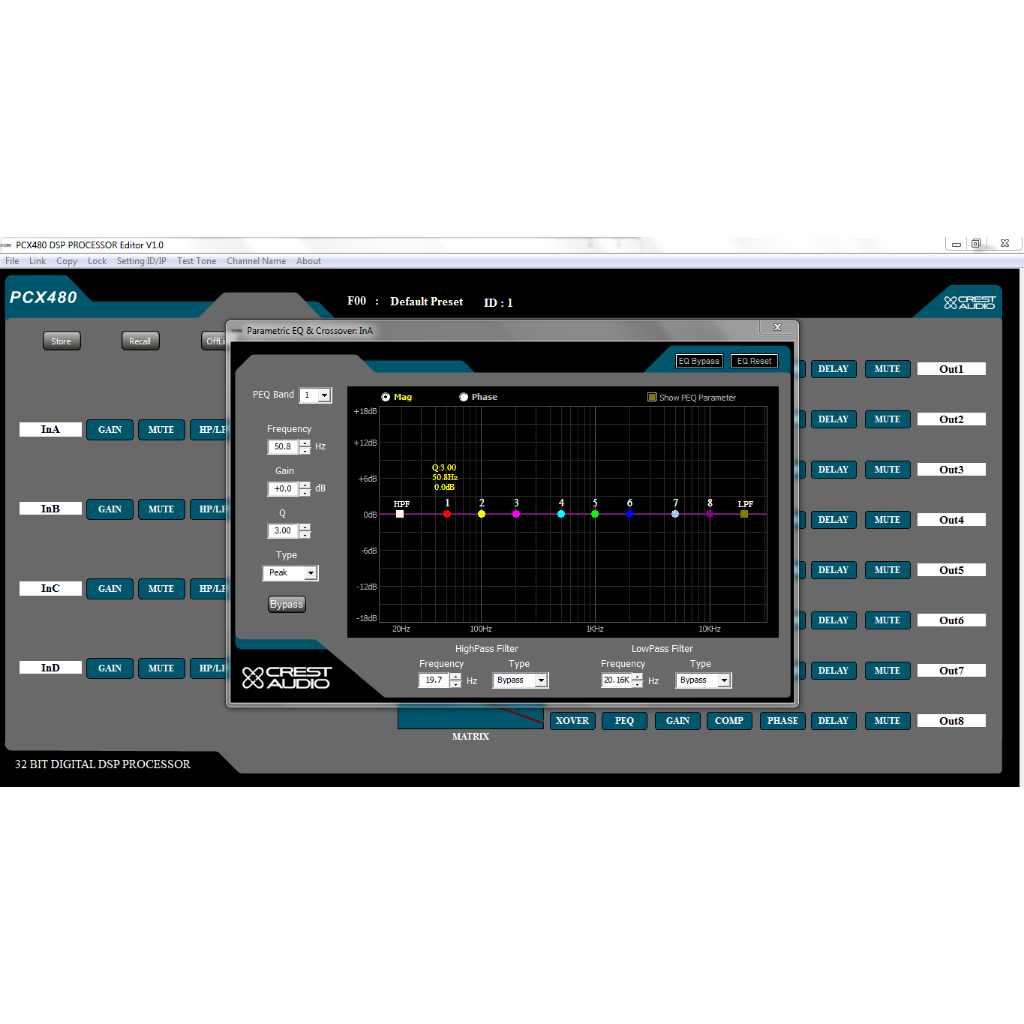The width and height of the screenshot is (1024, 1024).
Task: Select EQ band 8 purple control point
Action: click(709, 513)
